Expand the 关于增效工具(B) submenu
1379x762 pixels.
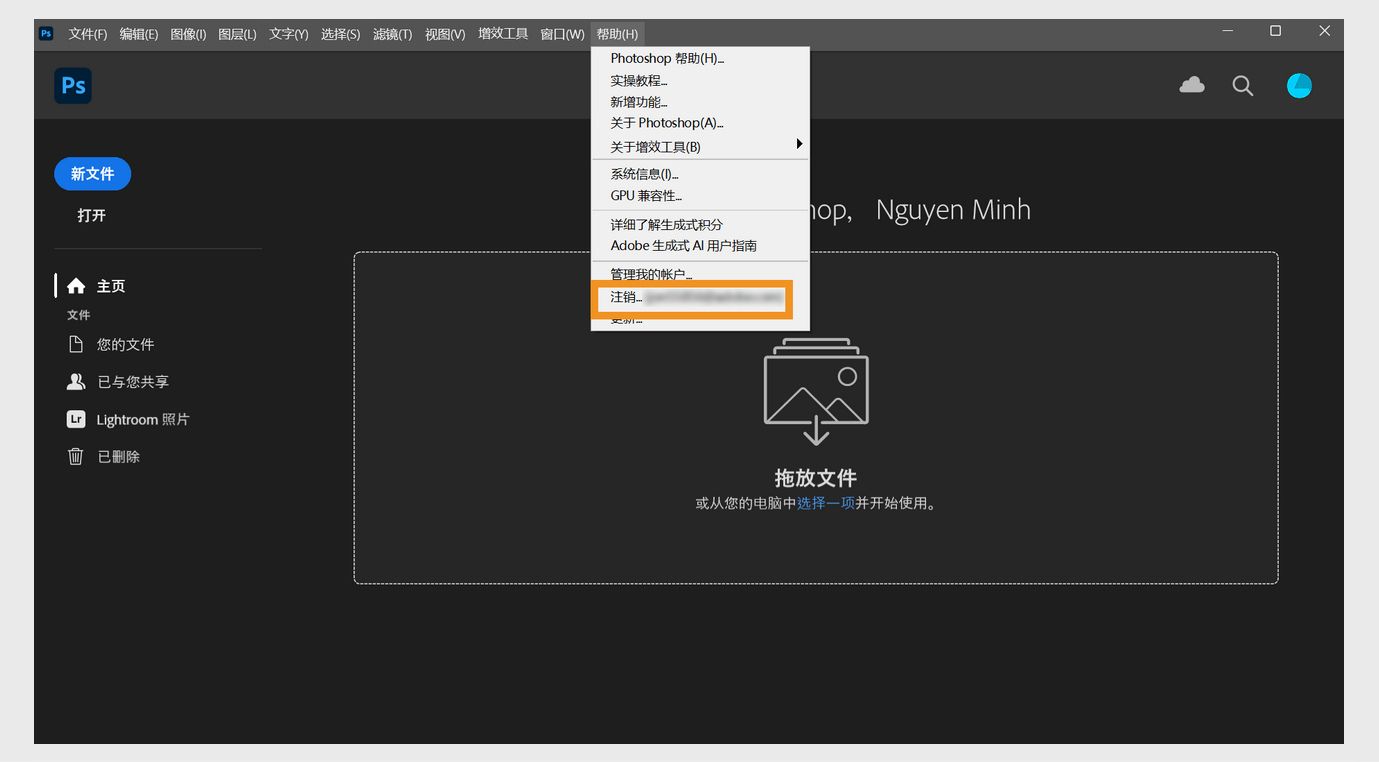click(700, 147)
